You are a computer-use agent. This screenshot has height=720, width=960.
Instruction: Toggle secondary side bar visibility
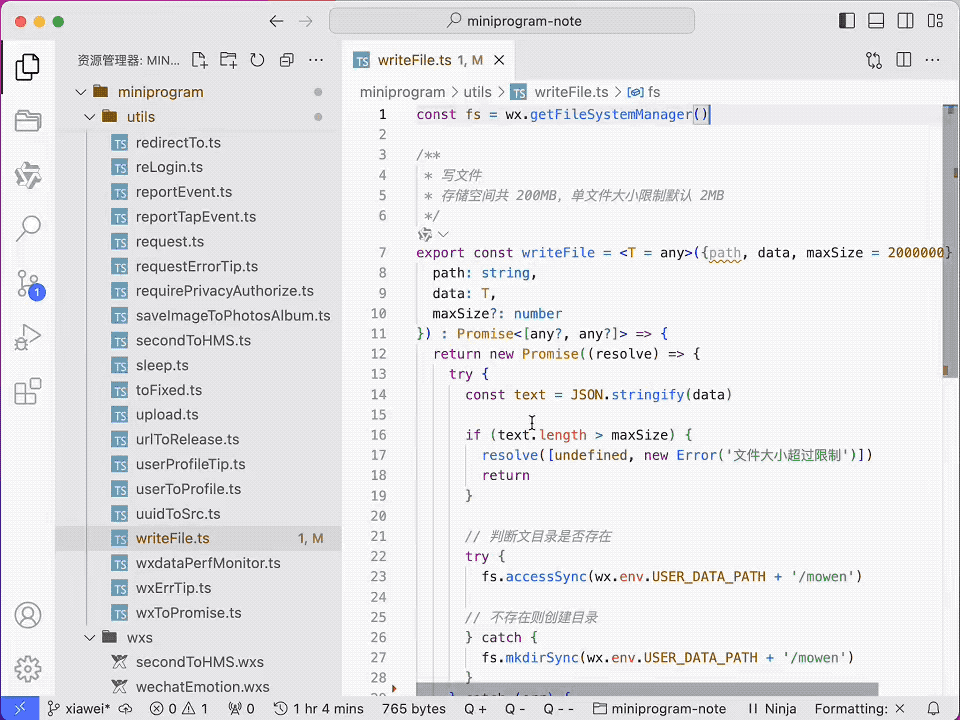[x=906, y=21]
